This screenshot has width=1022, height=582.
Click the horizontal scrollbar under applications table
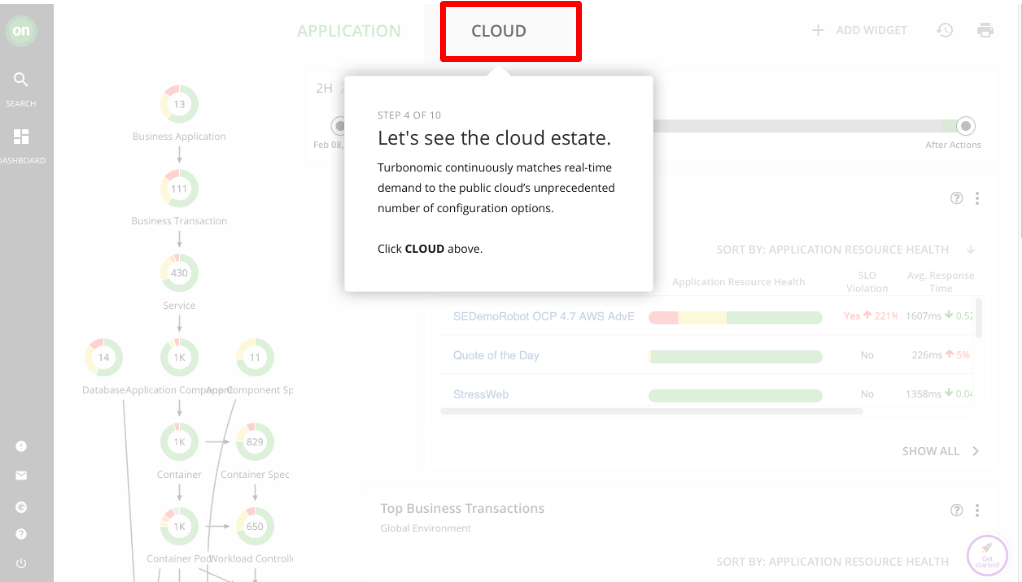(x=652, y=411)
